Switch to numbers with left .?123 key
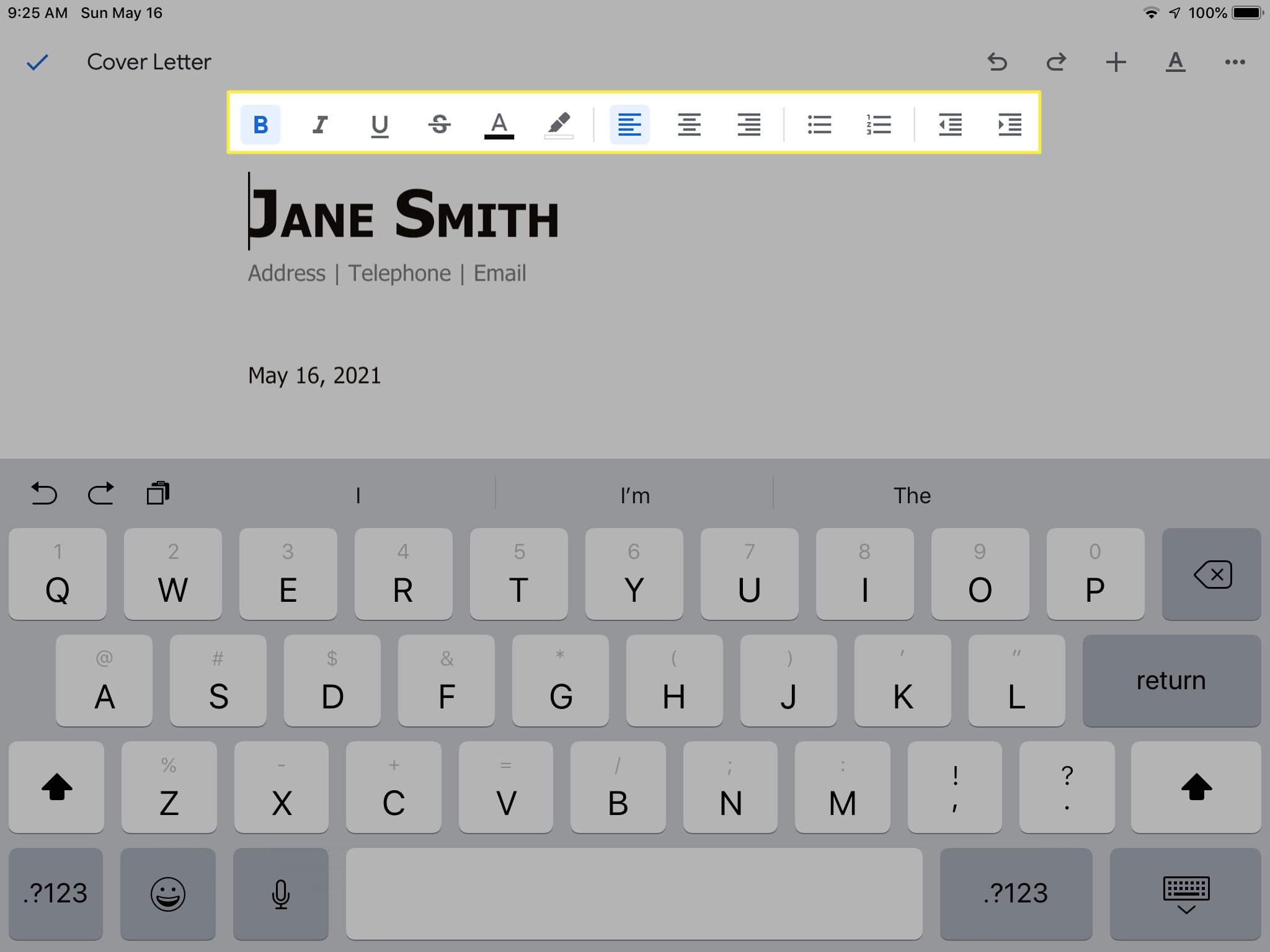 56,894
